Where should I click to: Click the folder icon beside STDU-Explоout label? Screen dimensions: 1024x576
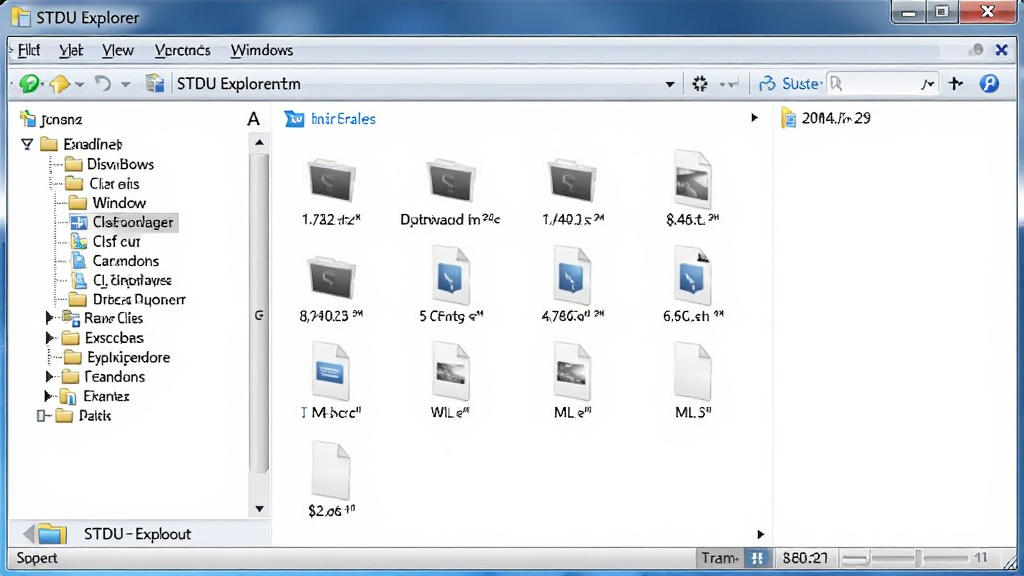(52, 534)
